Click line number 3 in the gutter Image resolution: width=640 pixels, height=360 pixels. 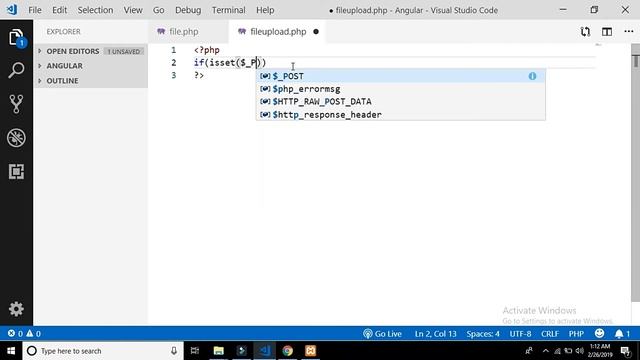click(x=174, y=75)
